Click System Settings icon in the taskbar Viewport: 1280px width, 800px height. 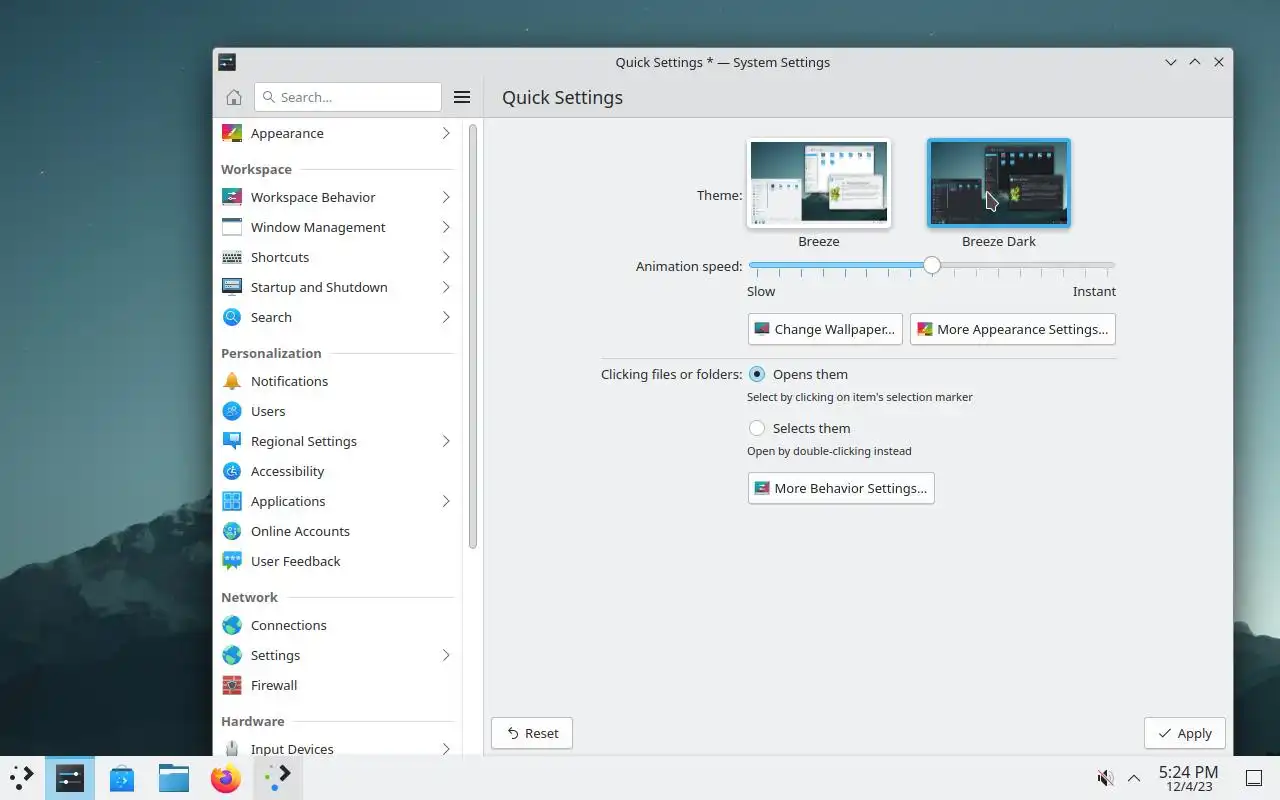(70, 778)
